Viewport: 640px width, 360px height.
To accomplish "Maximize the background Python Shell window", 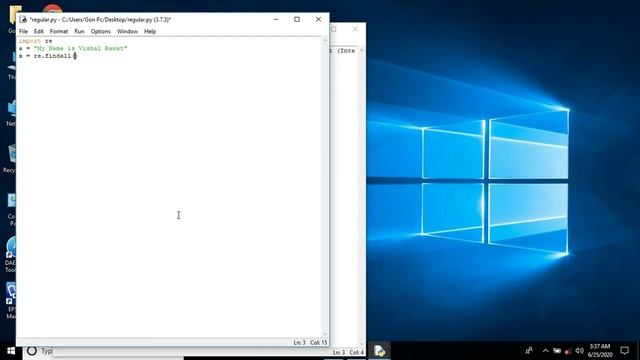I will (334, 29).
